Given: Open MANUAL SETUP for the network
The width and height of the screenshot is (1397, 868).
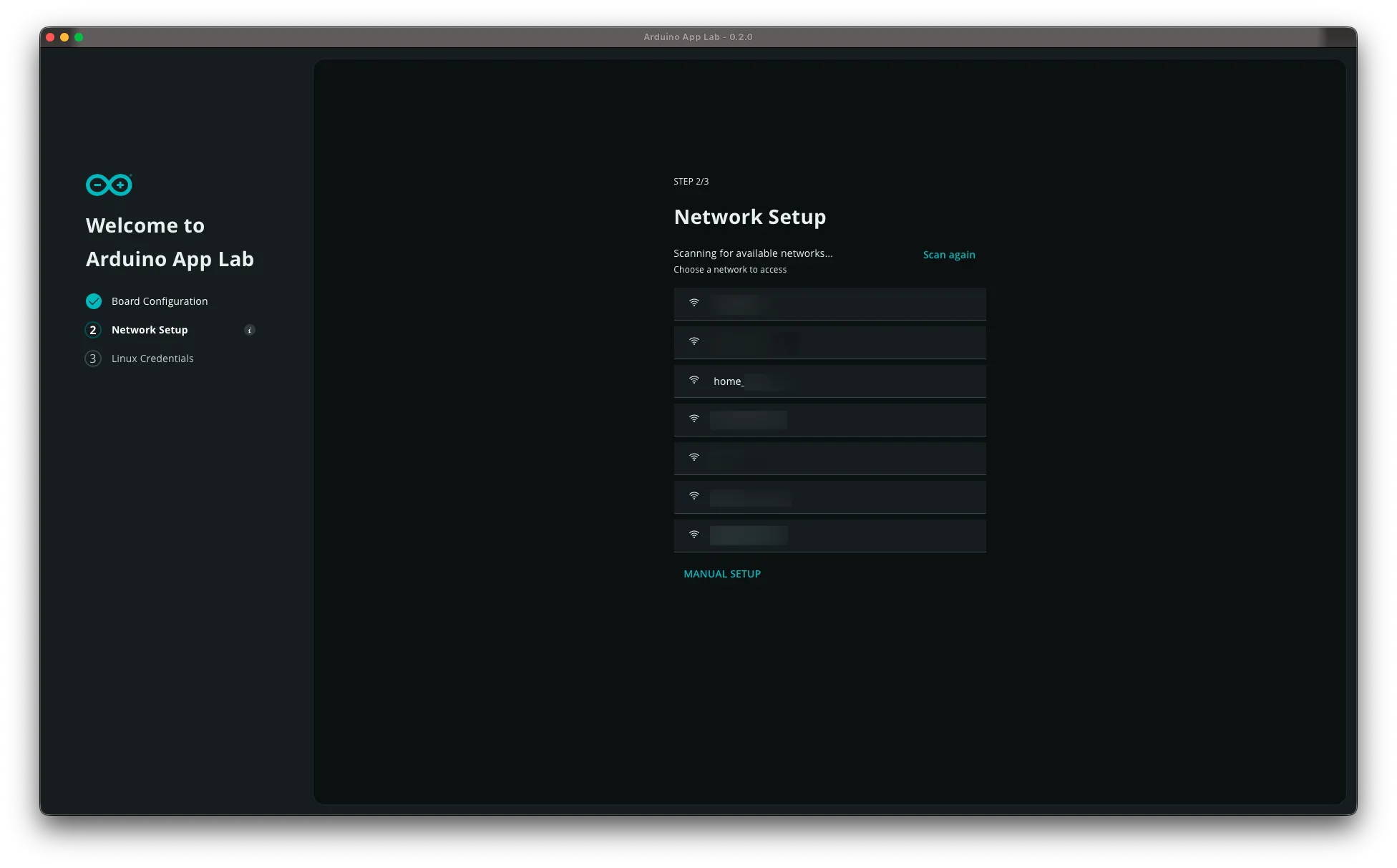Looking at the screenshot, I should (721, 574).
